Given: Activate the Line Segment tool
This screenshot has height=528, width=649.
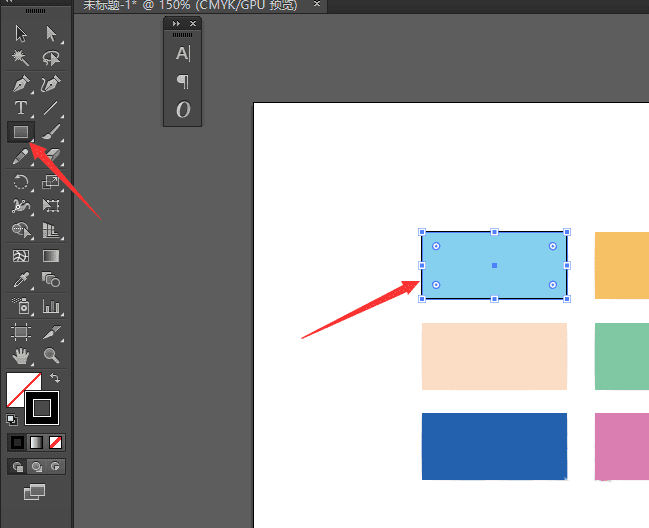Looking at the screenshot, I should coord(51,108).
